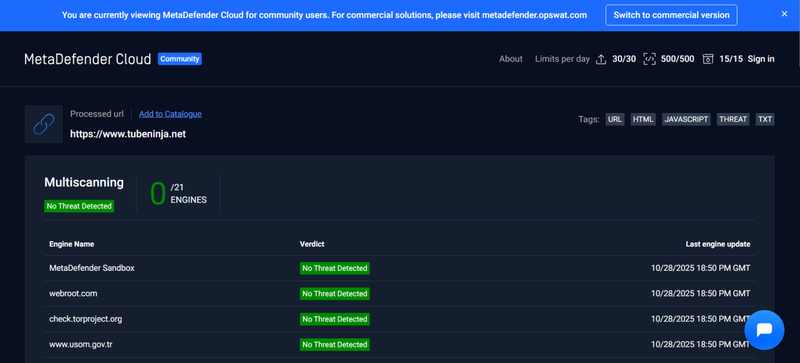800x363 pixels.
Task: Click the verdict badge for webroot.com
Action: tap(335, 294)
